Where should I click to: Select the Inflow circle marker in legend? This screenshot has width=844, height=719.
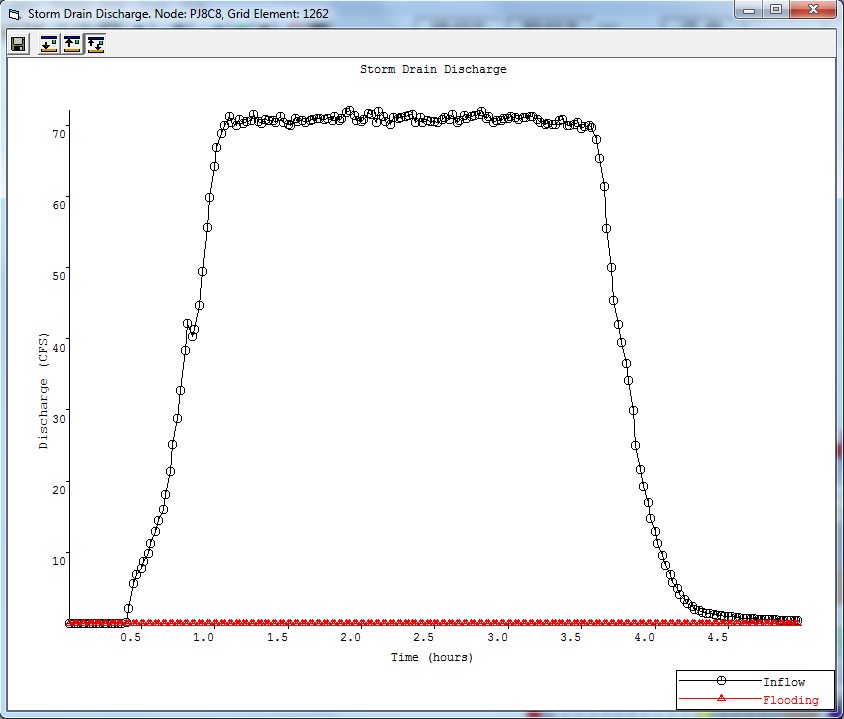(720, 681)
